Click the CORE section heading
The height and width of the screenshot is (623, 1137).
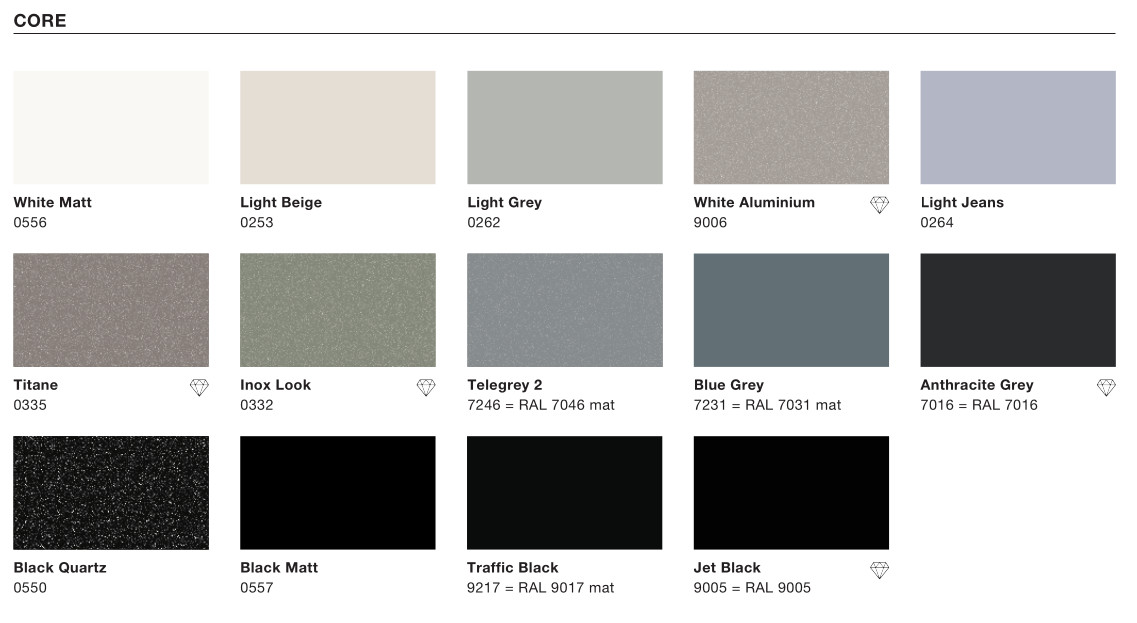pyautogui.click(x=40, y=20)
